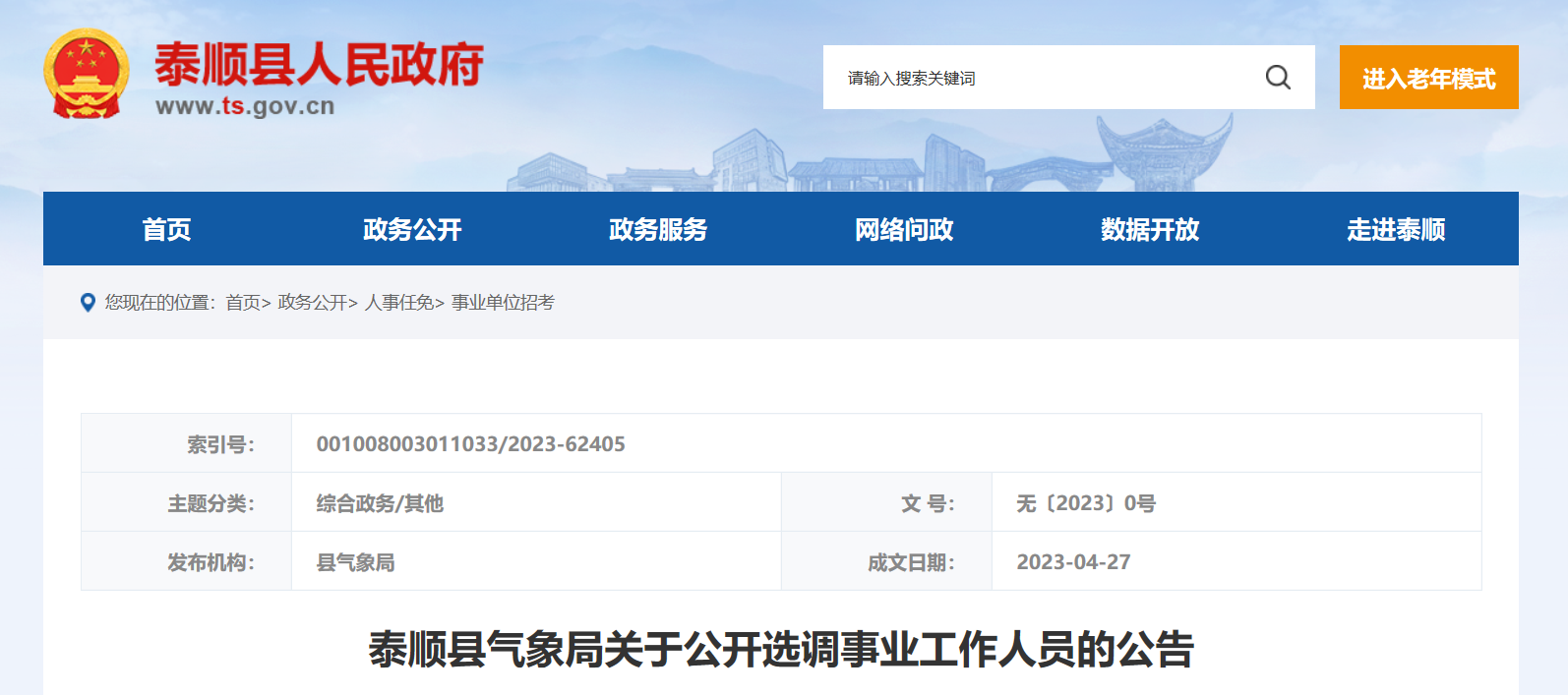Viewport: 1568px width, 695px height.
Task: Click the index number 001008003011033/2023-62405
Action: [470, 444]
